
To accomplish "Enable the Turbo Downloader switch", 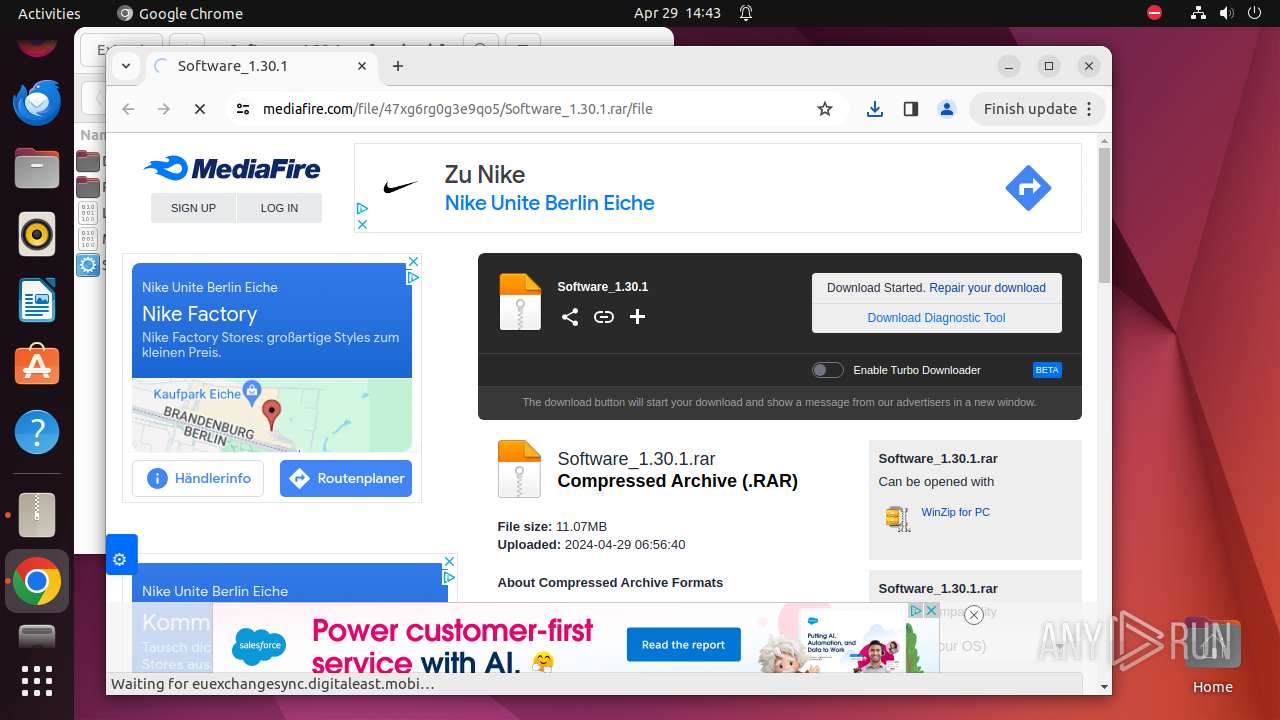I will click(x=827, y=370).
